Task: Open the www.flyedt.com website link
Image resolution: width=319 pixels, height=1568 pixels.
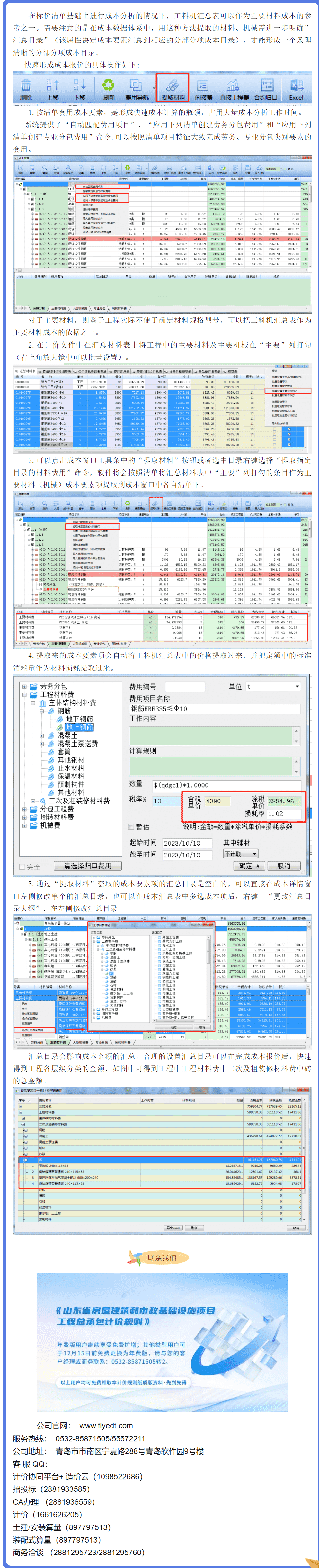Action: coord(106,1426)
